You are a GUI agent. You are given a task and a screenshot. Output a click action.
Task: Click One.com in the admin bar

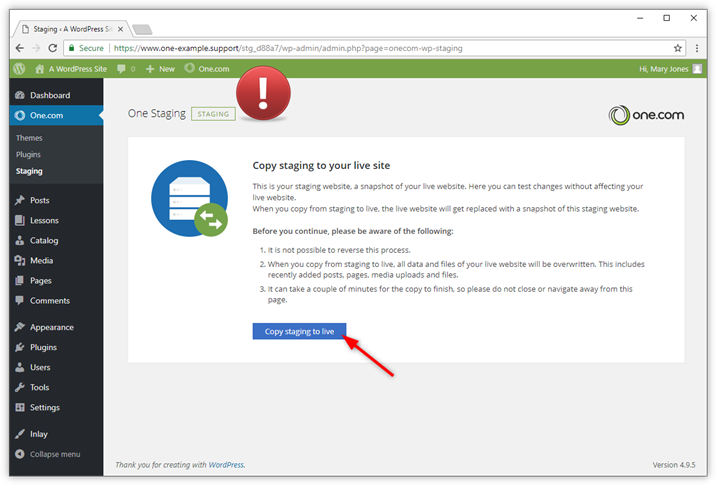[207, 69]
